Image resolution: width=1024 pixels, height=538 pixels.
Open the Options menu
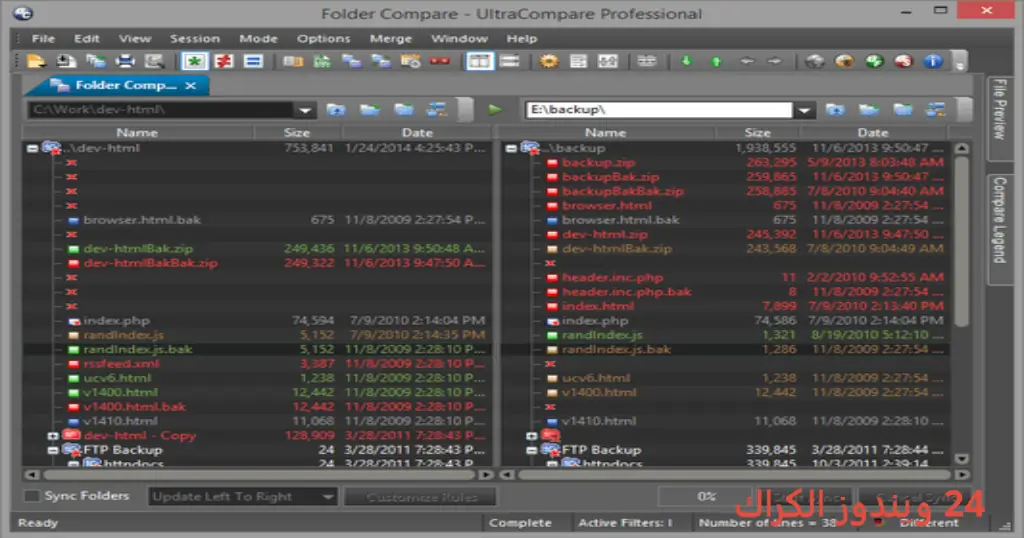coord(323,39)
